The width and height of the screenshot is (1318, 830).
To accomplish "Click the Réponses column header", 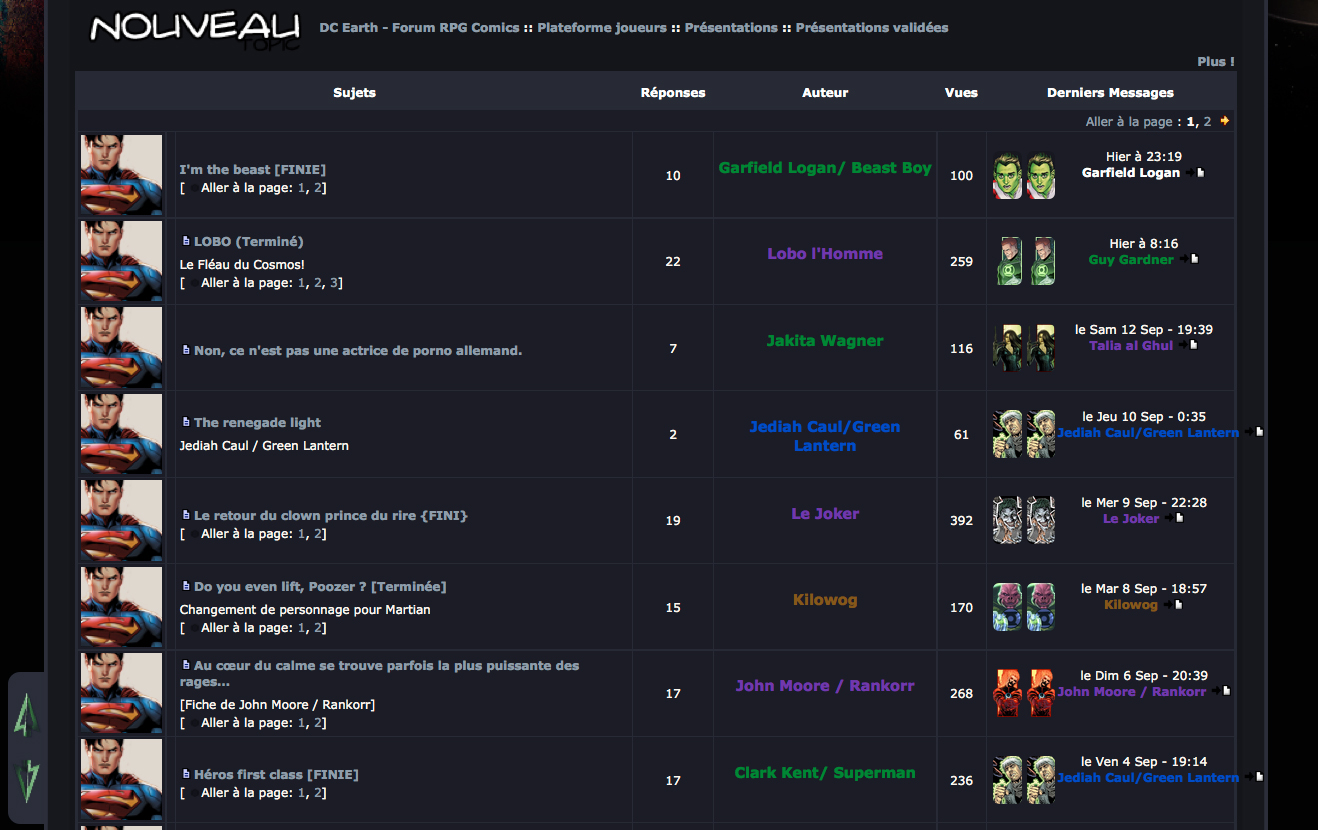I will [673, 92].
